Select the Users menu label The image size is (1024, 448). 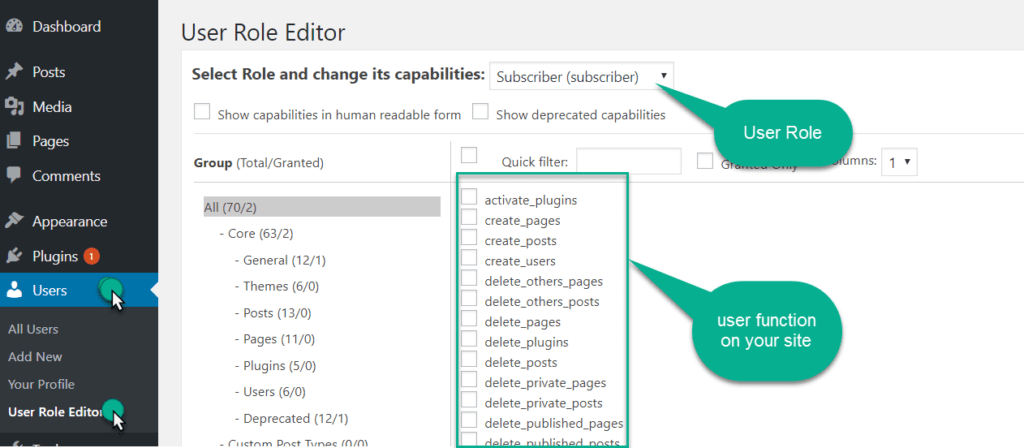point(50,291)
